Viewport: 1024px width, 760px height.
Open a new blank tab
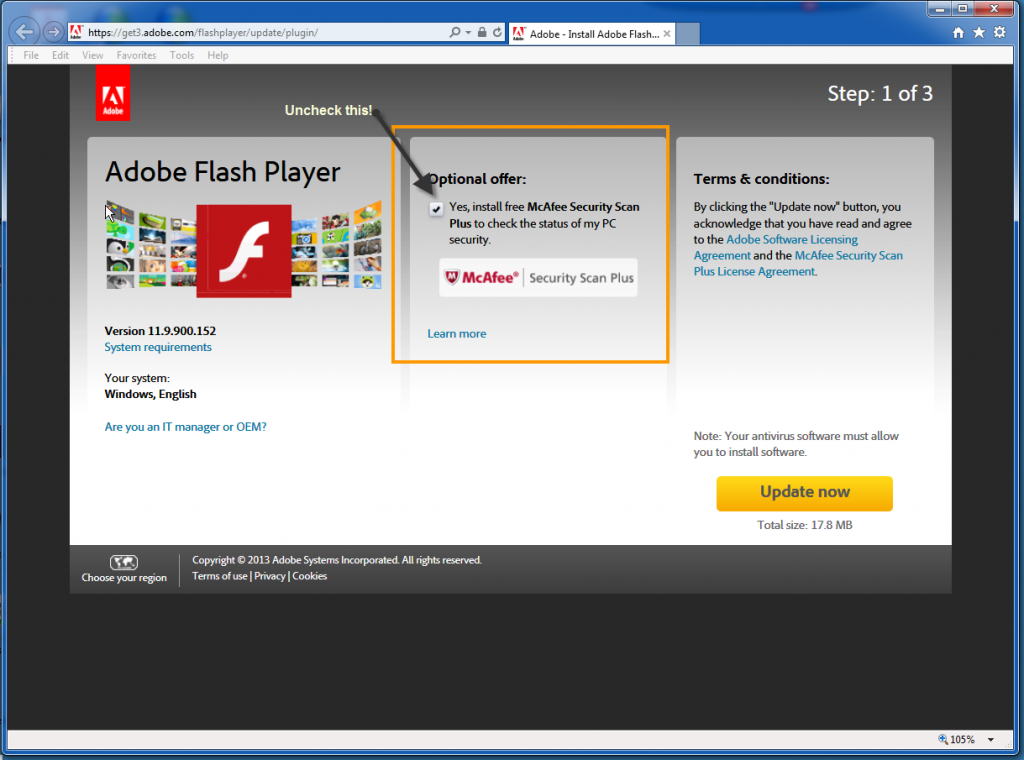tap(688, 33)
